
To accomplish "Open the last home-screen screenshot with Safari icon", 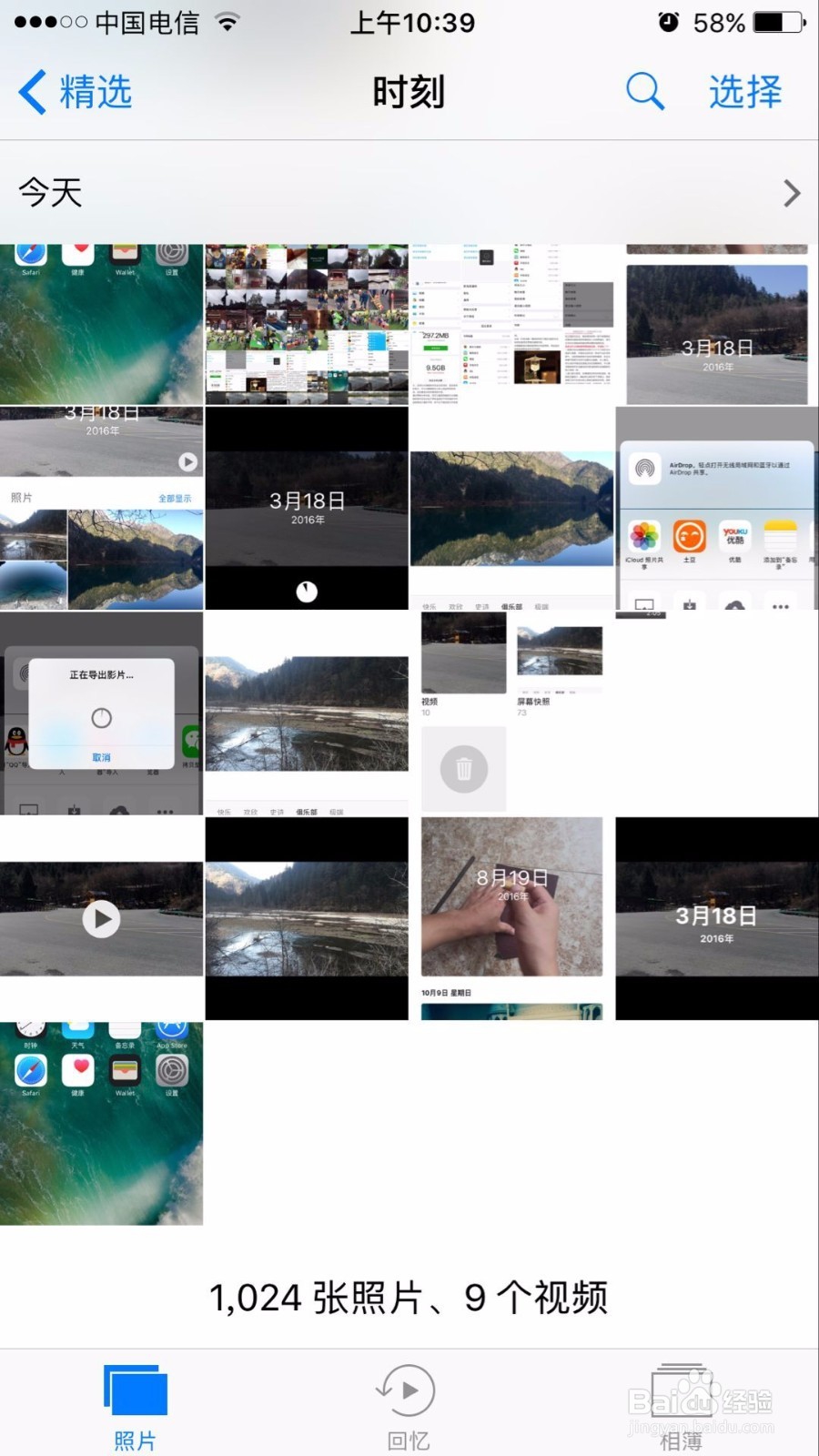I will 101,1124.
